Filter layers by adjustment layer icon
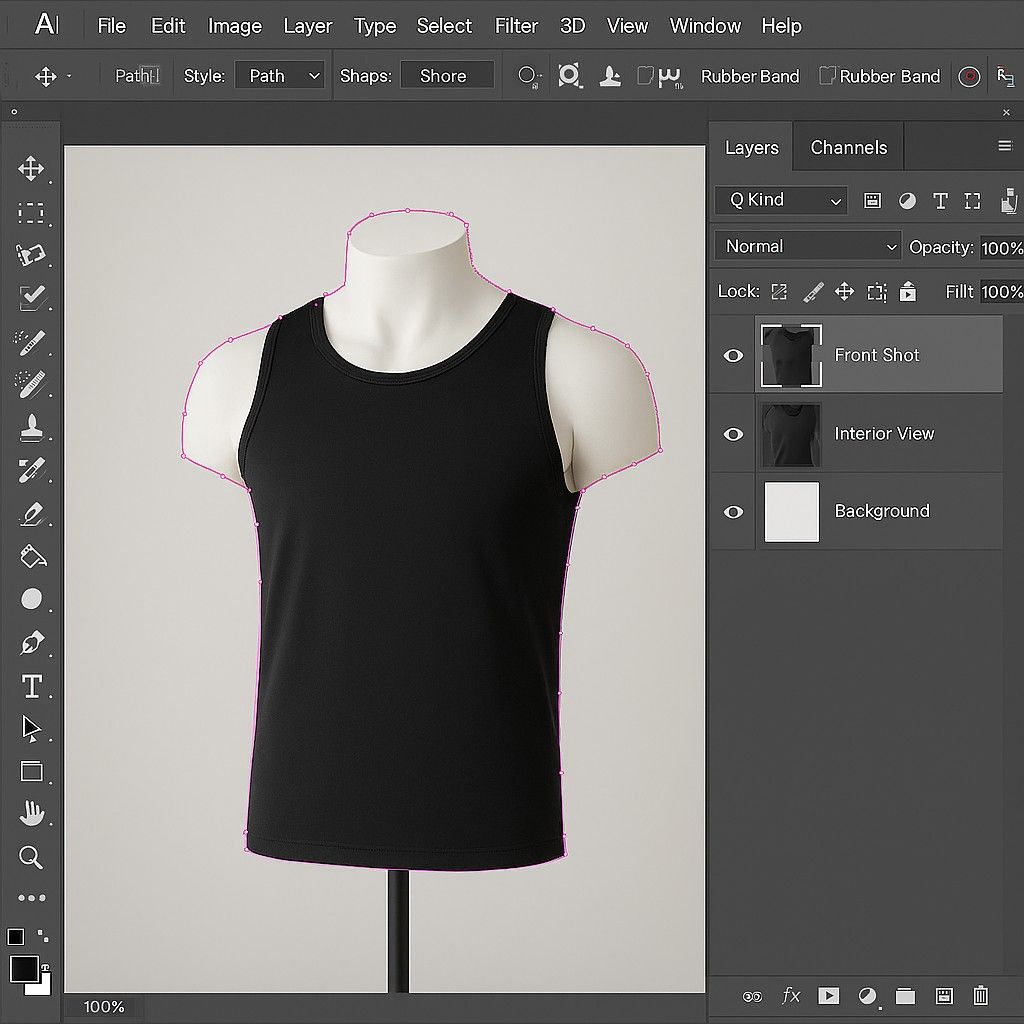Screen dimensions: 1024x1024 pyautogui.click(x=907, y=200)
